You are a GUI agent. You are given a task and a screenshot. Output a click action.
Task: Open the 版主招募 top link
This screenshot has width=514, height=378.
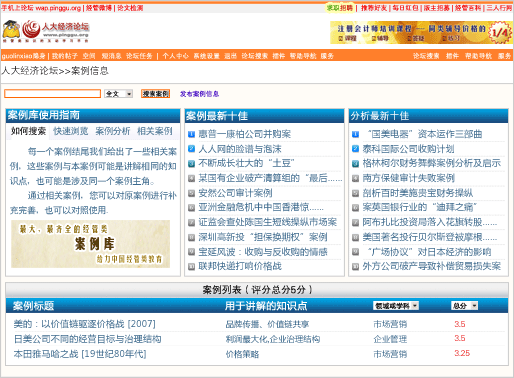pos(436,8)
